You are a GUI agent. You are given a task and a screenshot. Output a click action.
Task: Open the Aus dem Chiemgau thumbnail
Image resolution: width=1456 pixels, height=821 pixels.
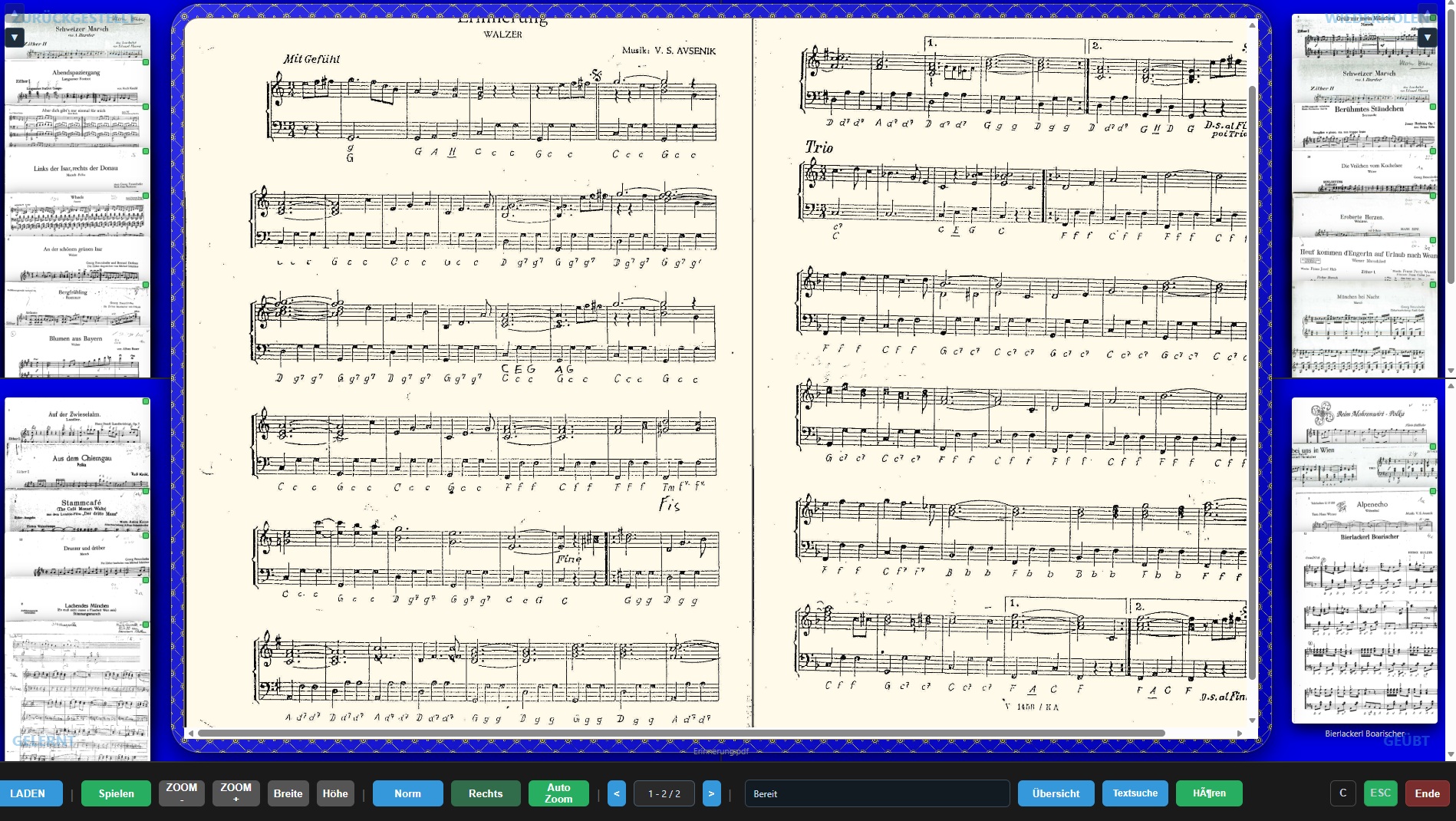coord(77,465)
